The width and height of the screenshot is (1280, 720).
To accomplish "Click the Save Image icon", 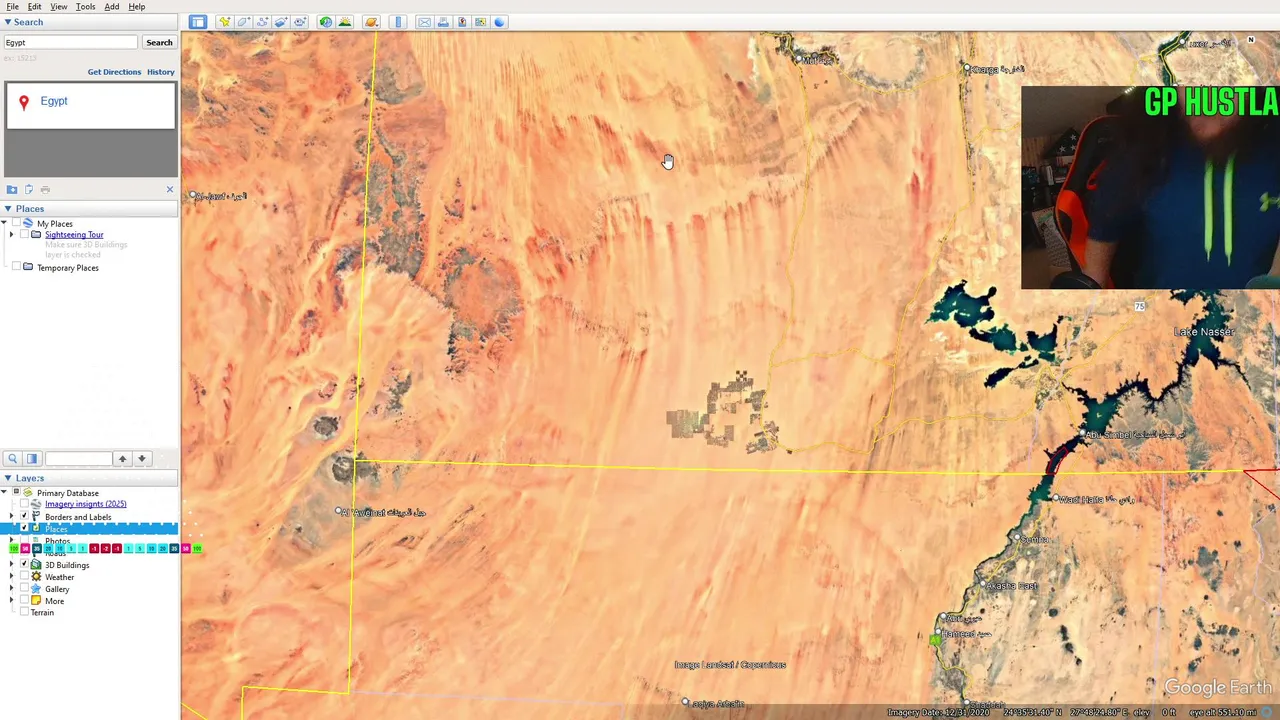I will tap(462, 22).
